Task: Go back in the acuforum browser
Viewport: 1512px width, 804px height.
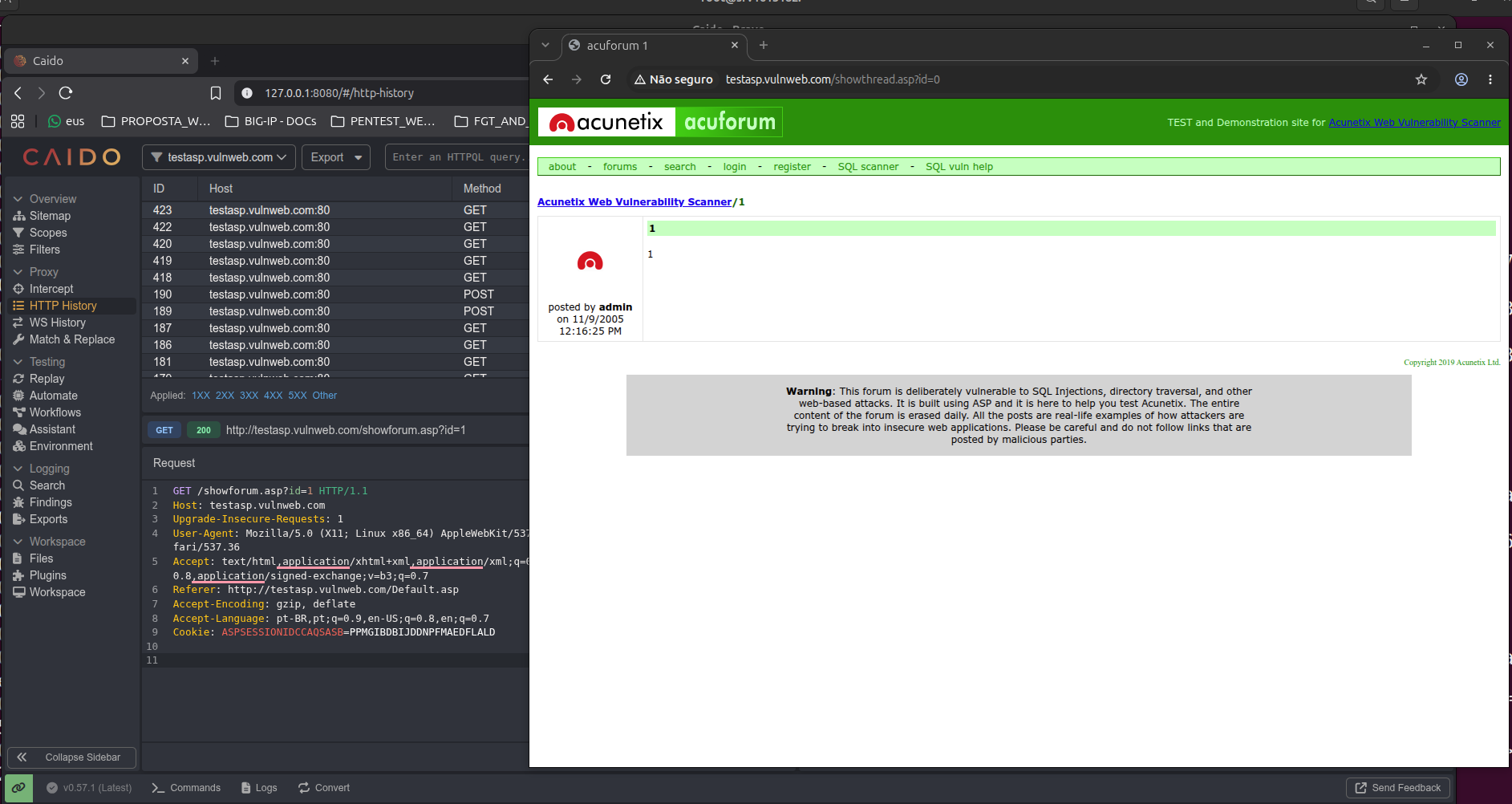Action: 548,79
